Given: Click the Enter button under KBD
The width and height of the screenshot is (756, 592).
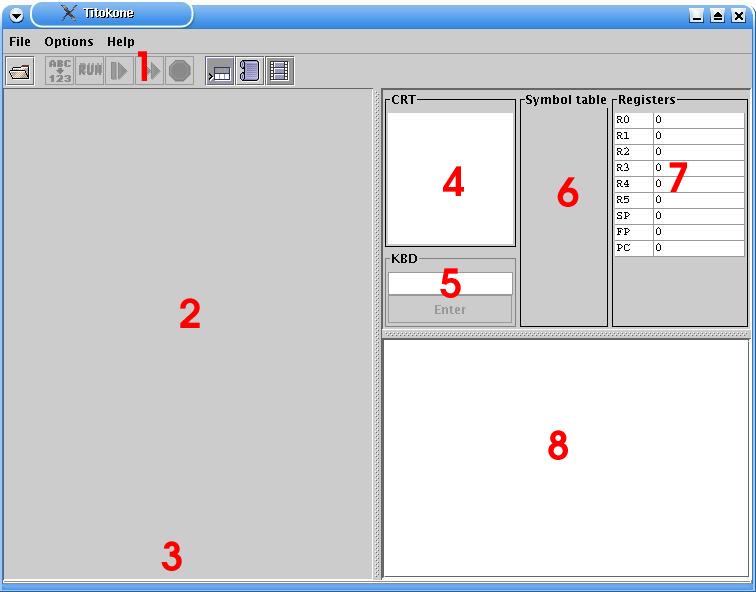Looking at the screenshot, I should click(450, 310).
